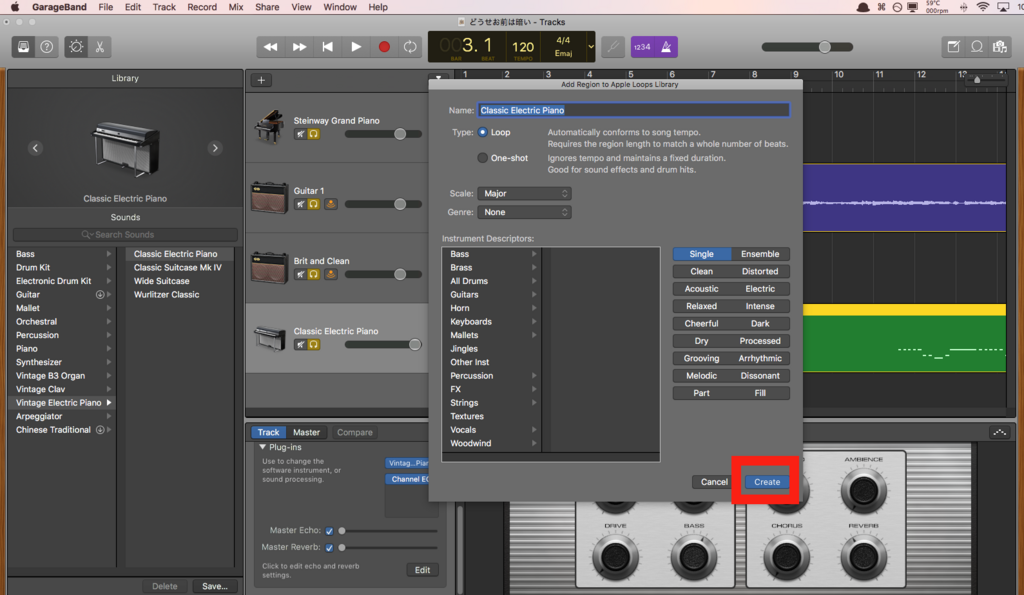Select the One-shot radio button
Image resolution: width=1024 pixels, height=595 pixels.
[x=483, y=158]
